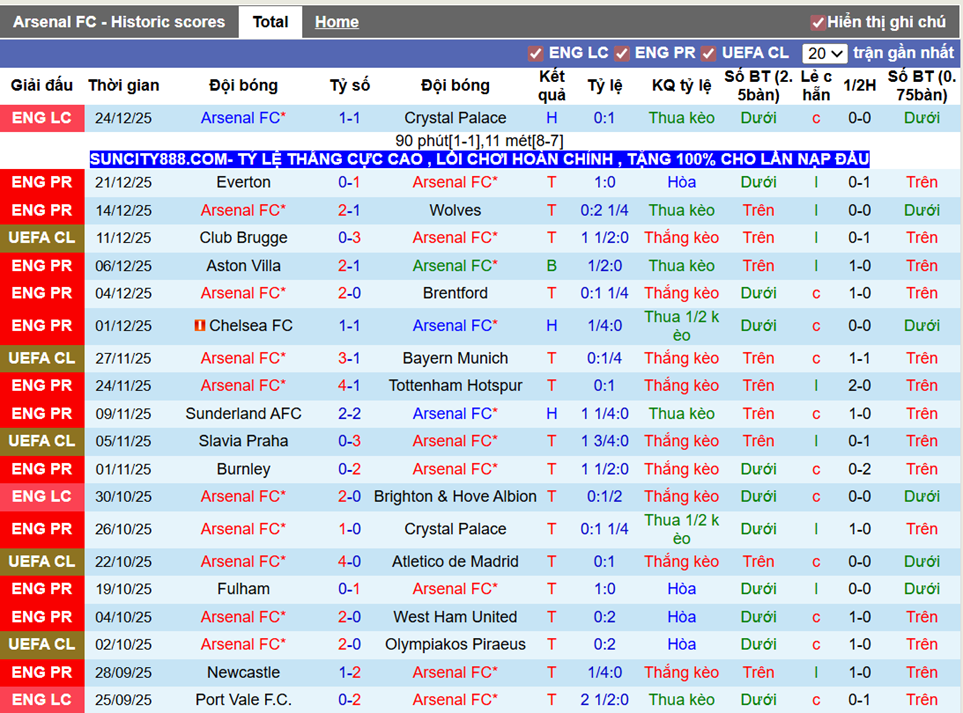Open the 20 recent matches dropdown
Image resolution: width=963 pixels, height=713 pixels.
(824, 53)
